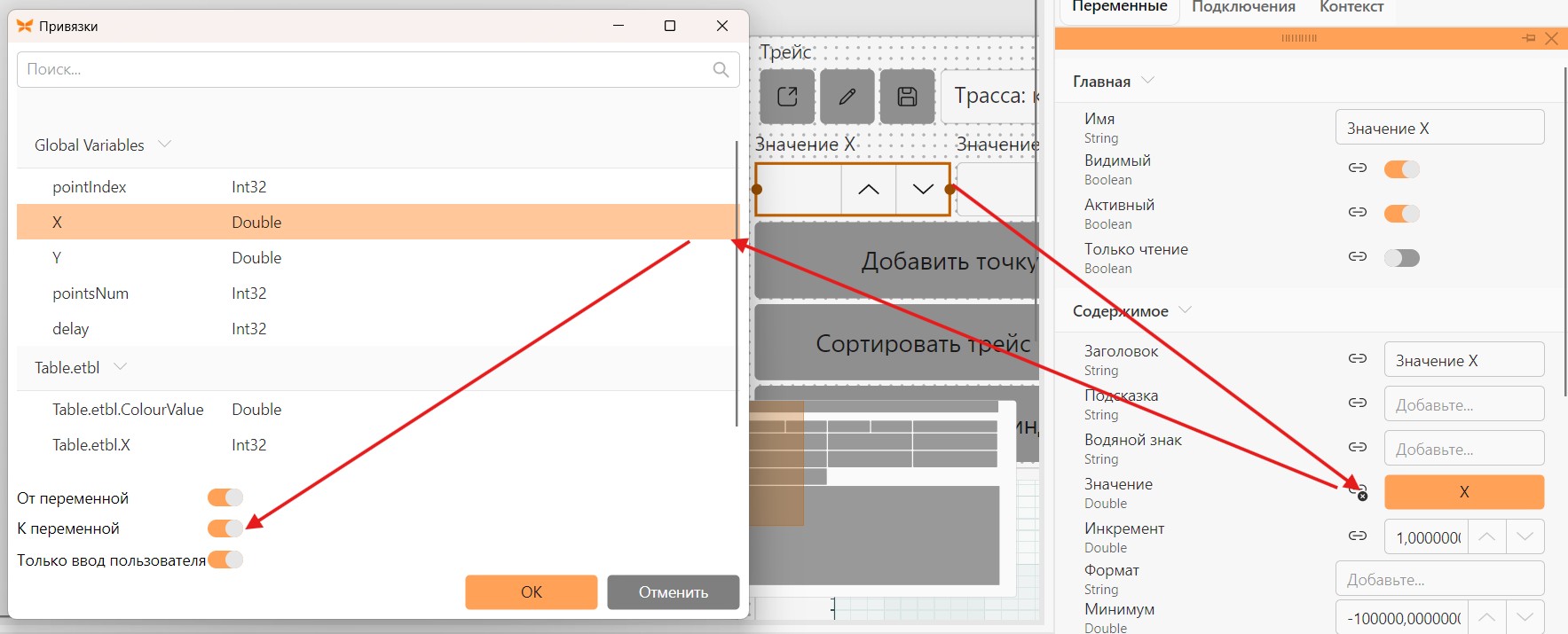
Task: Disable the К переменной switch
Action: (x=225, y=528)
